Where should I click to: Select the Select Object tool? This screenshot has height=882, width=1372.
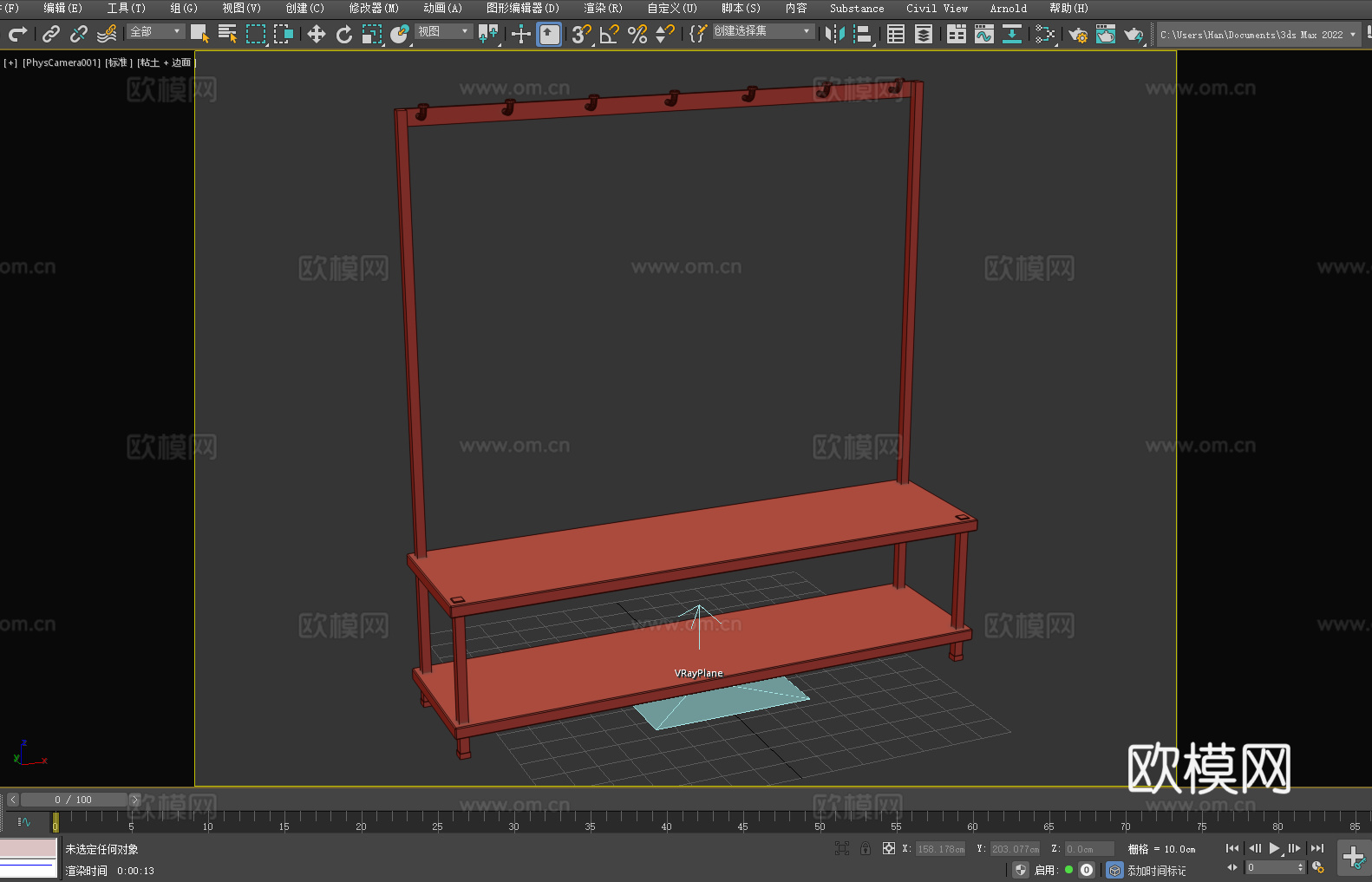[199, 34]
